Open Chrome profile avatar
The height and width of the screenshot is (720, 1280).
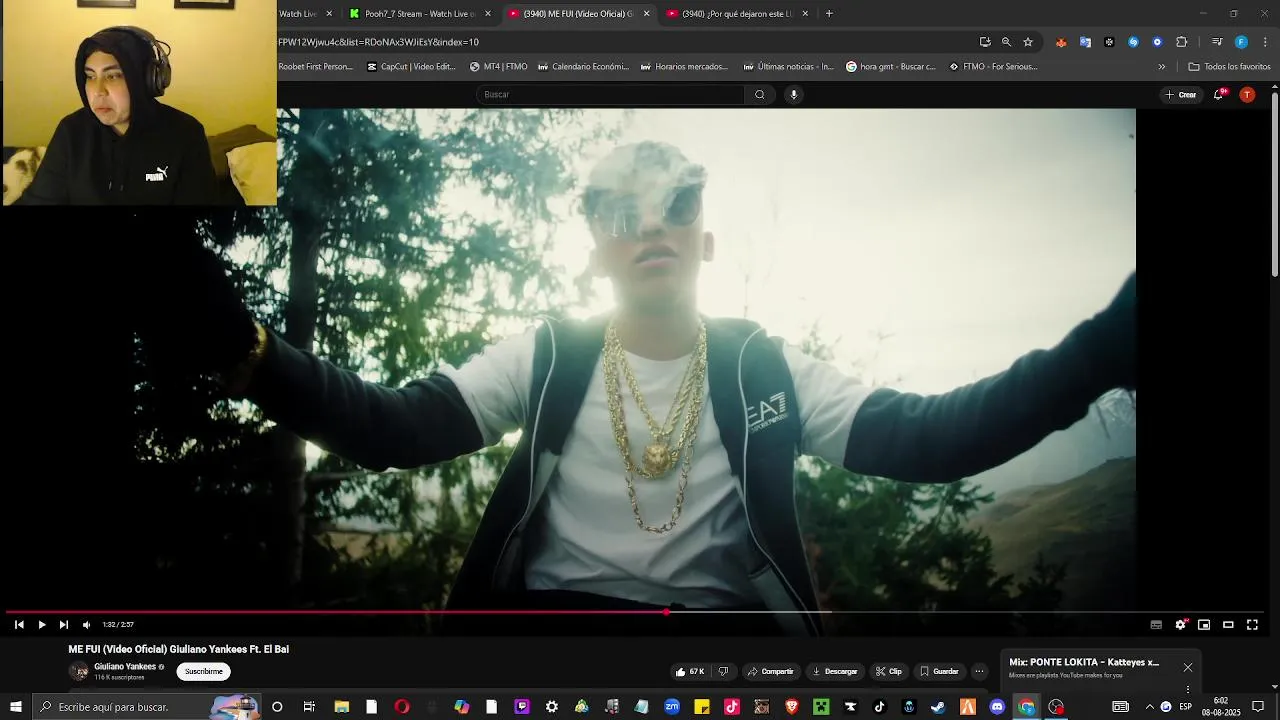pyautogui.click(x=1241, y=42)
